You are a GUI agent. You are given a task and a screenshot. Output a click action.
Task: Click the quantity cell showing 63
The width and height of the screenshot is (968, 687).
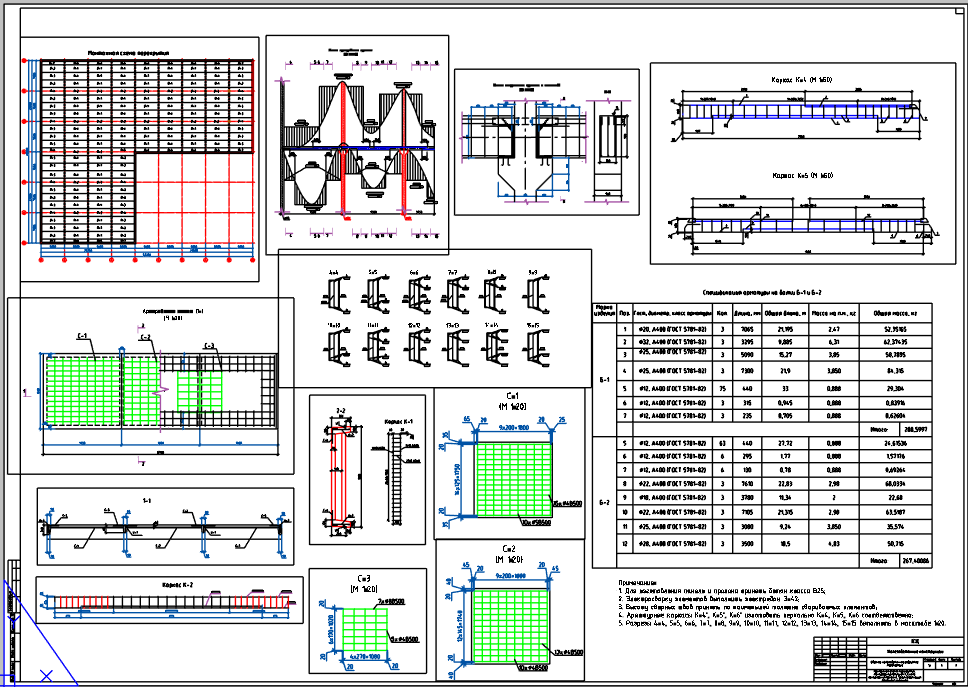[722, 443]
